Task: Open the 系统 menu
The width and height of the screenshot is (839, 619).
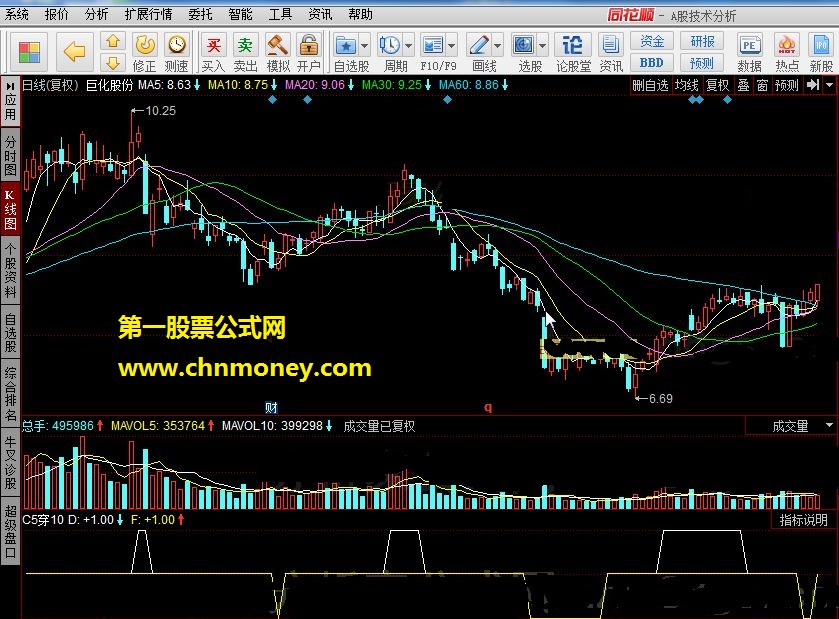Action: point(17,14)
